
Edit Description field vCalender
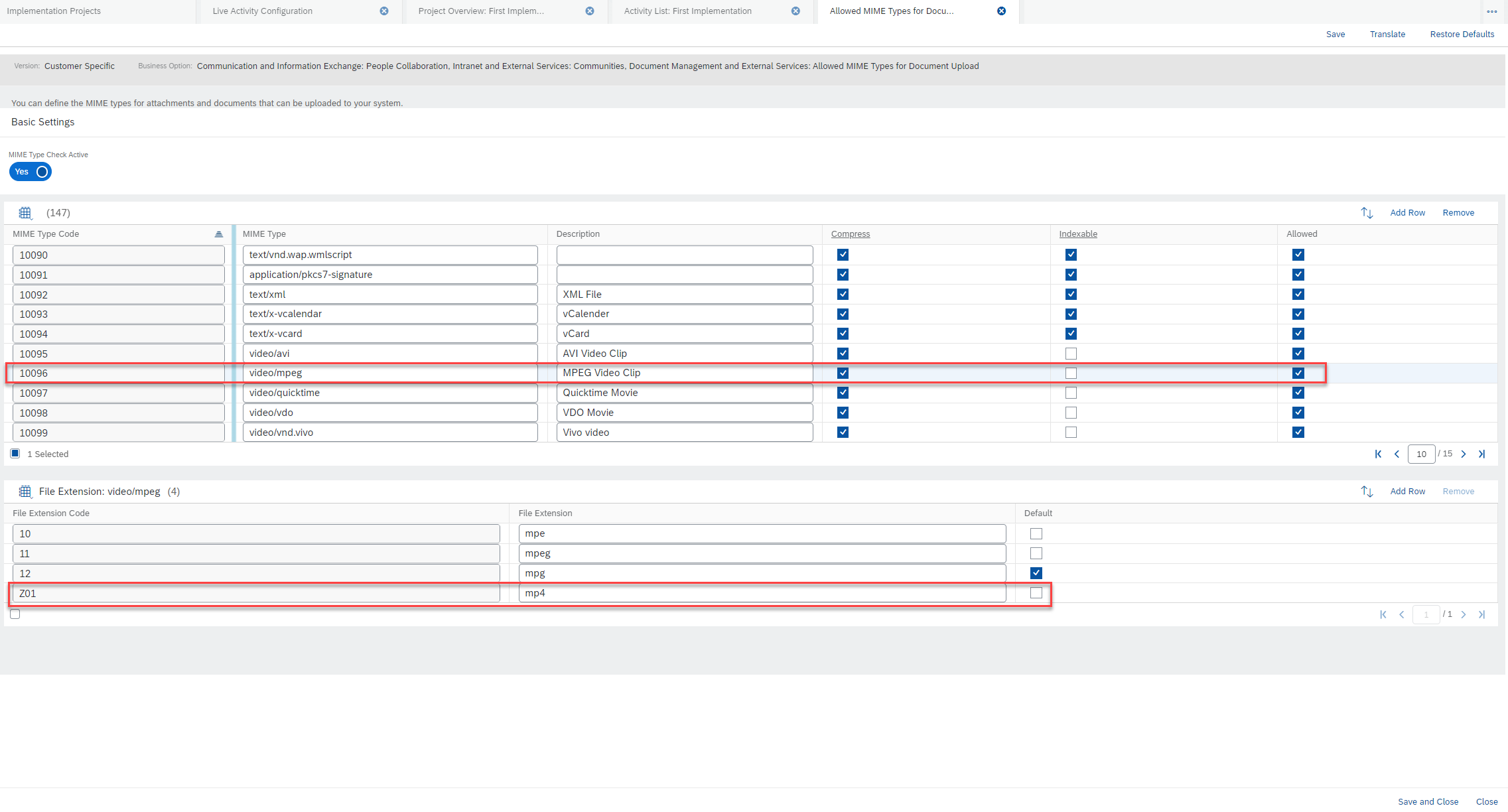(685, 314)
